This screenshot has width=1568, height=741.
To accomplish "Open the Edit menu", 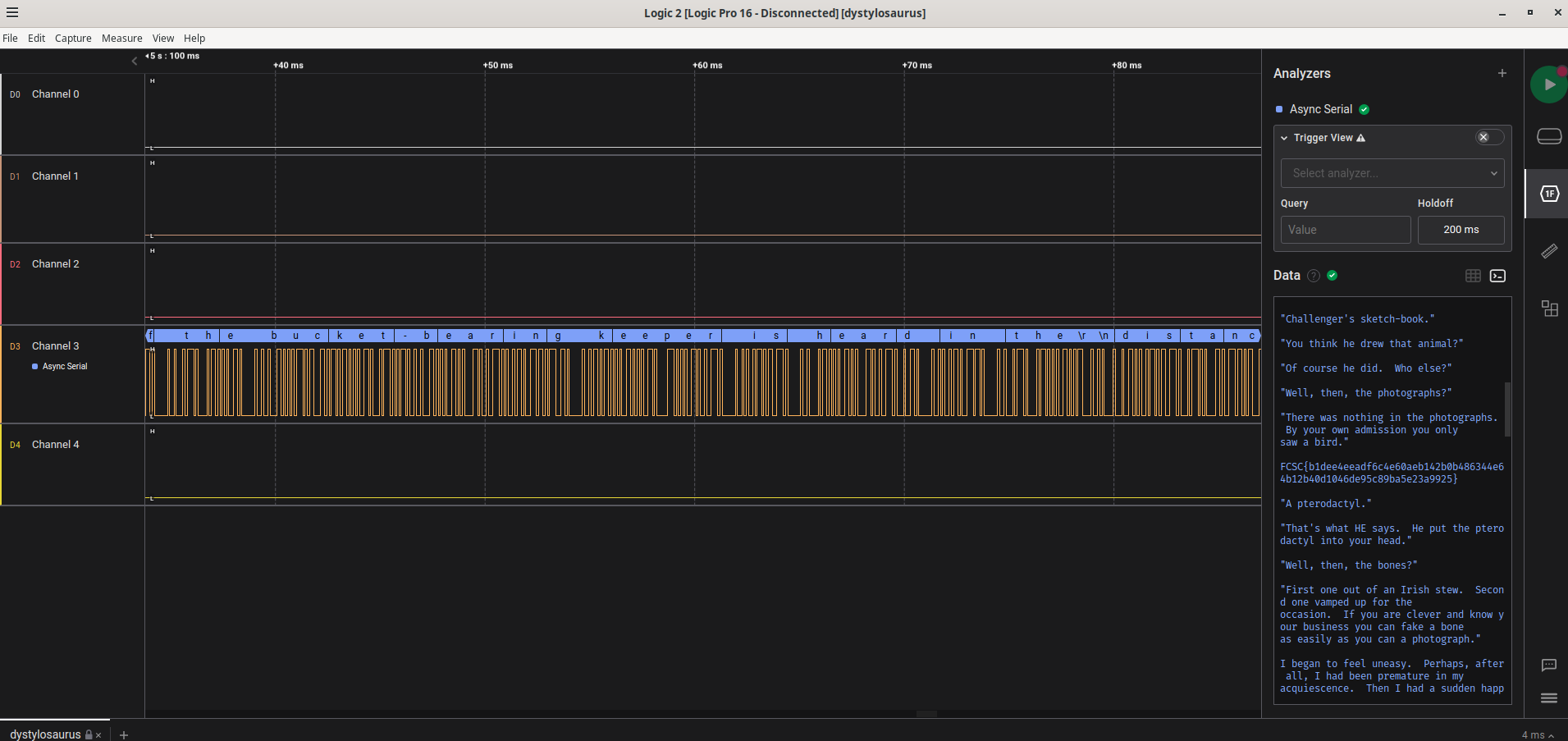I will [x=36, y=39].
